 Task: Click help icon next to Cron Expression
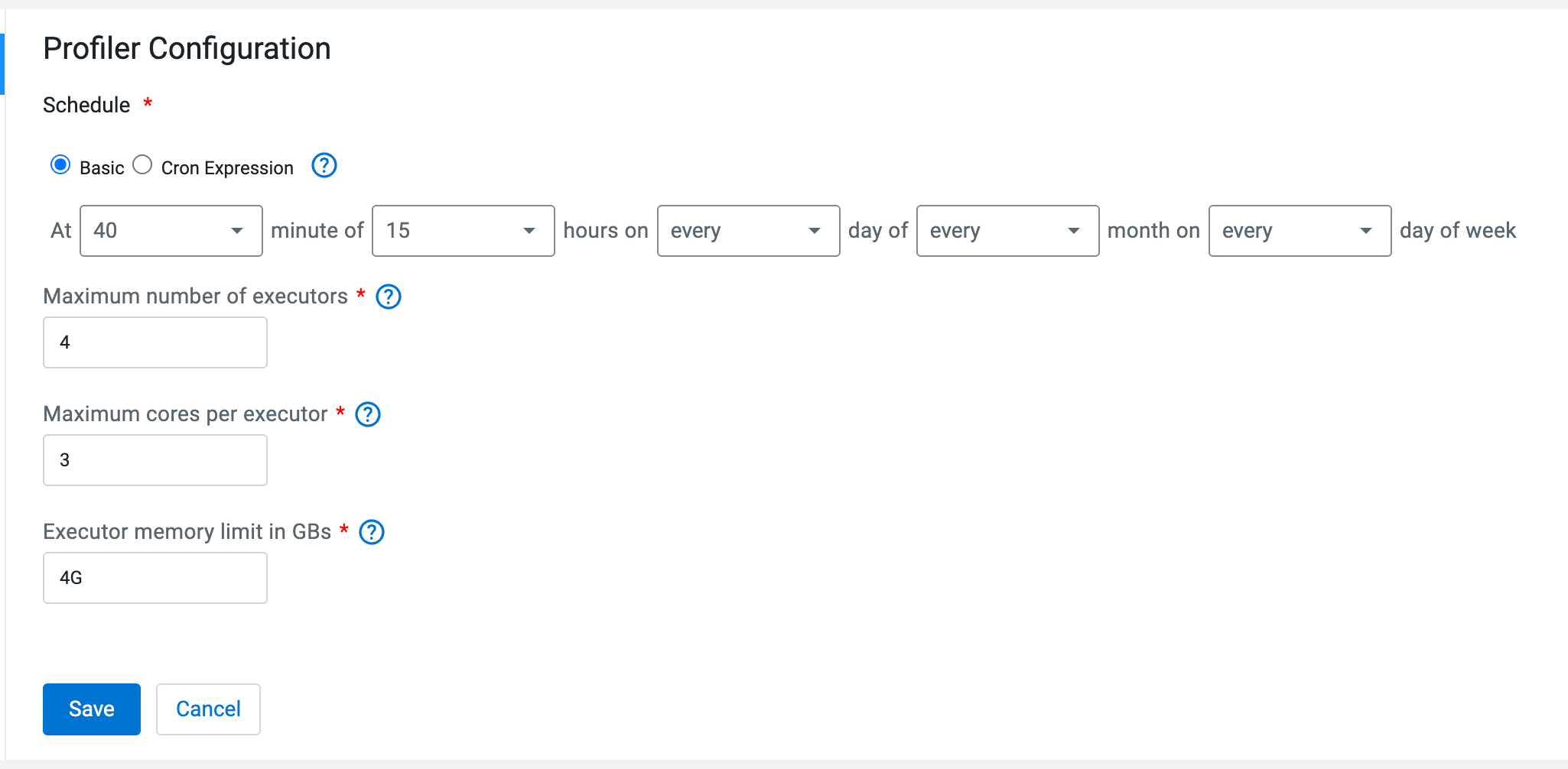click(x=324, y=165)
